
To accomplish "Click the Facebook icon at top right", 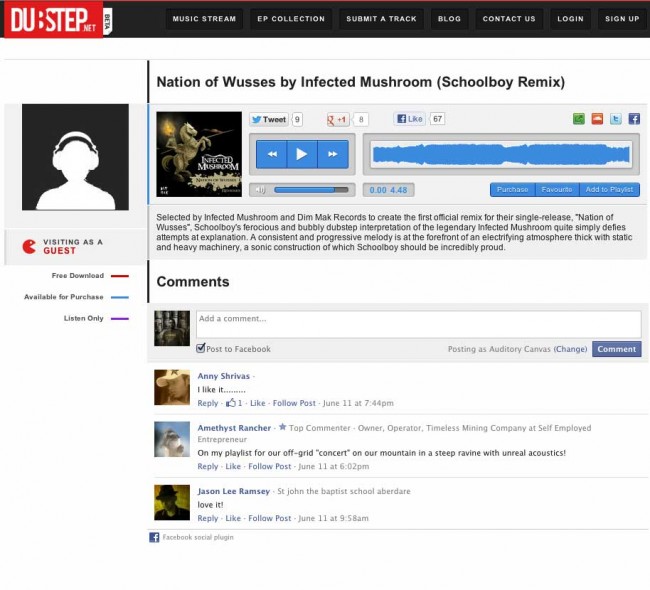I will 634,119.
